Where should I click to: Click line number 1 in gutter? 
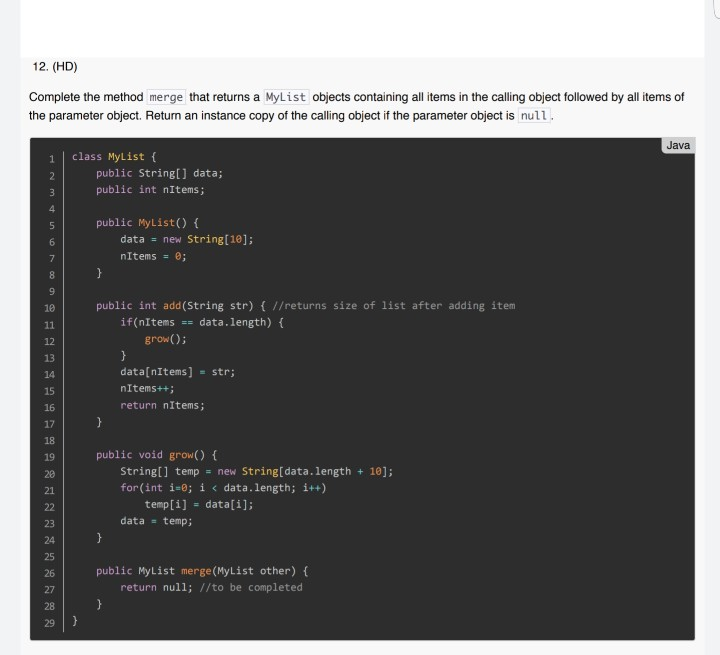52,159
